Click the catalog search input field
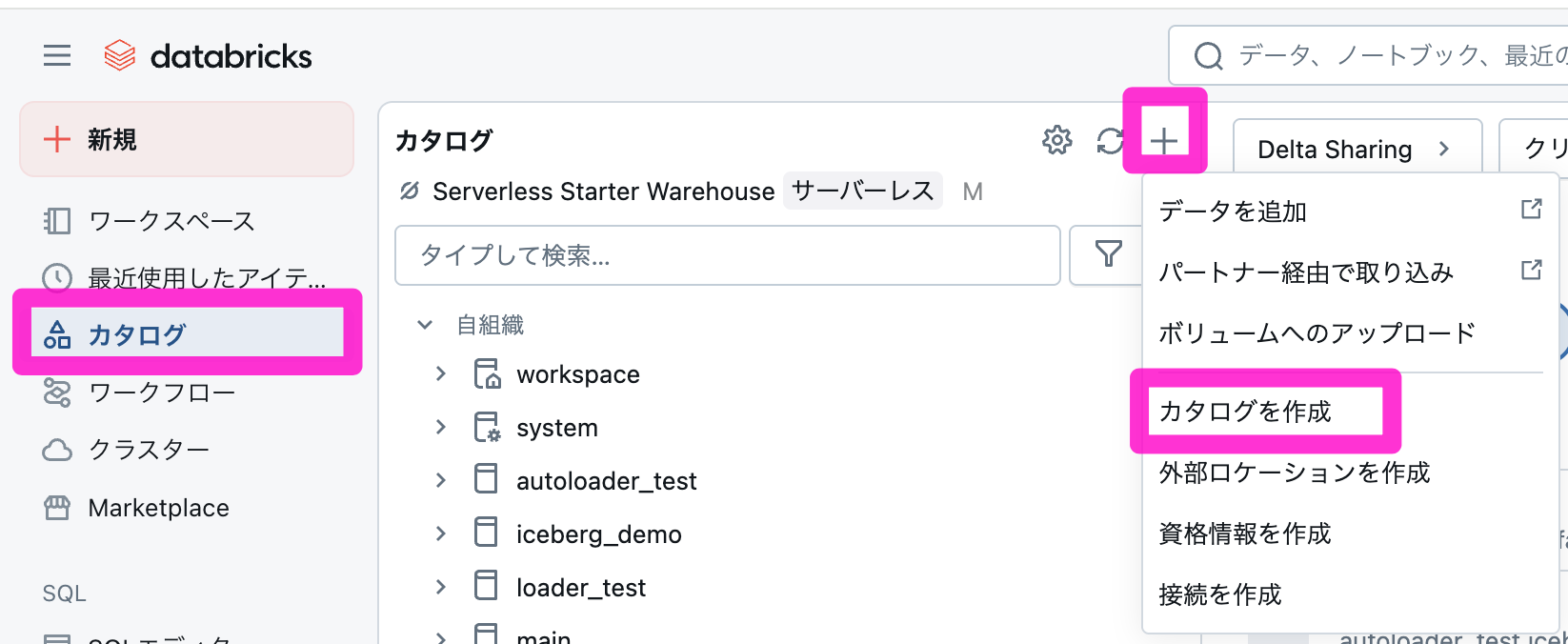This screenshot has width=1568, height=644. click(727, 255)
